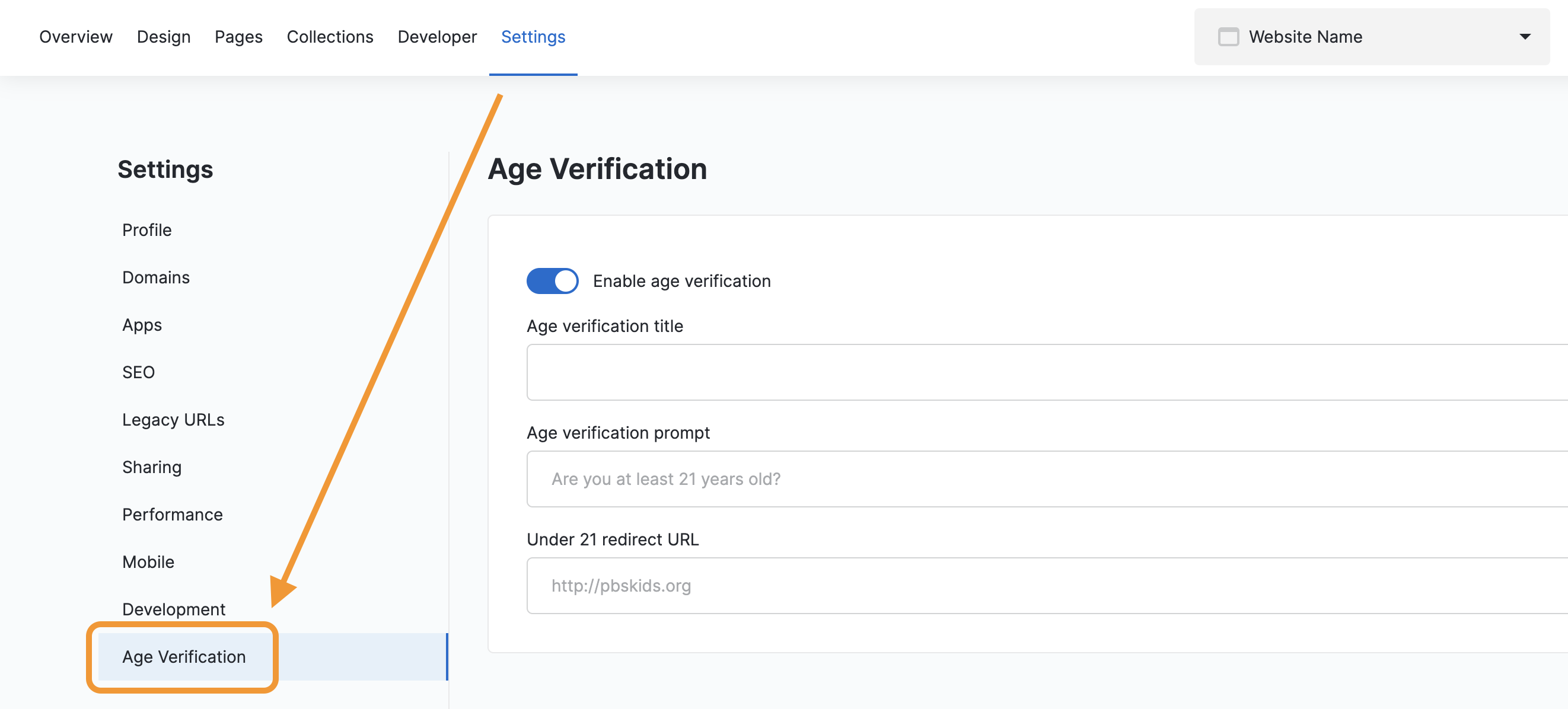Screen dimensions: 1568x709
Task: Click the Settings tab
Action: coord(533,37)
